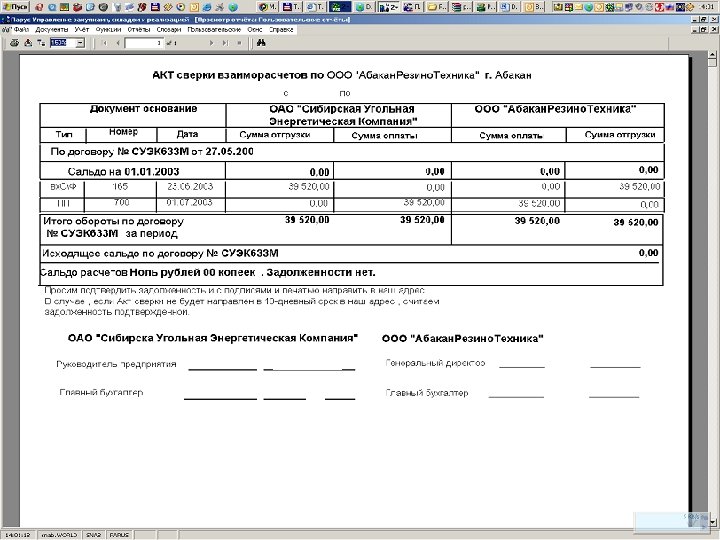Open the Справка menu
720x540 pixels.
281,29
